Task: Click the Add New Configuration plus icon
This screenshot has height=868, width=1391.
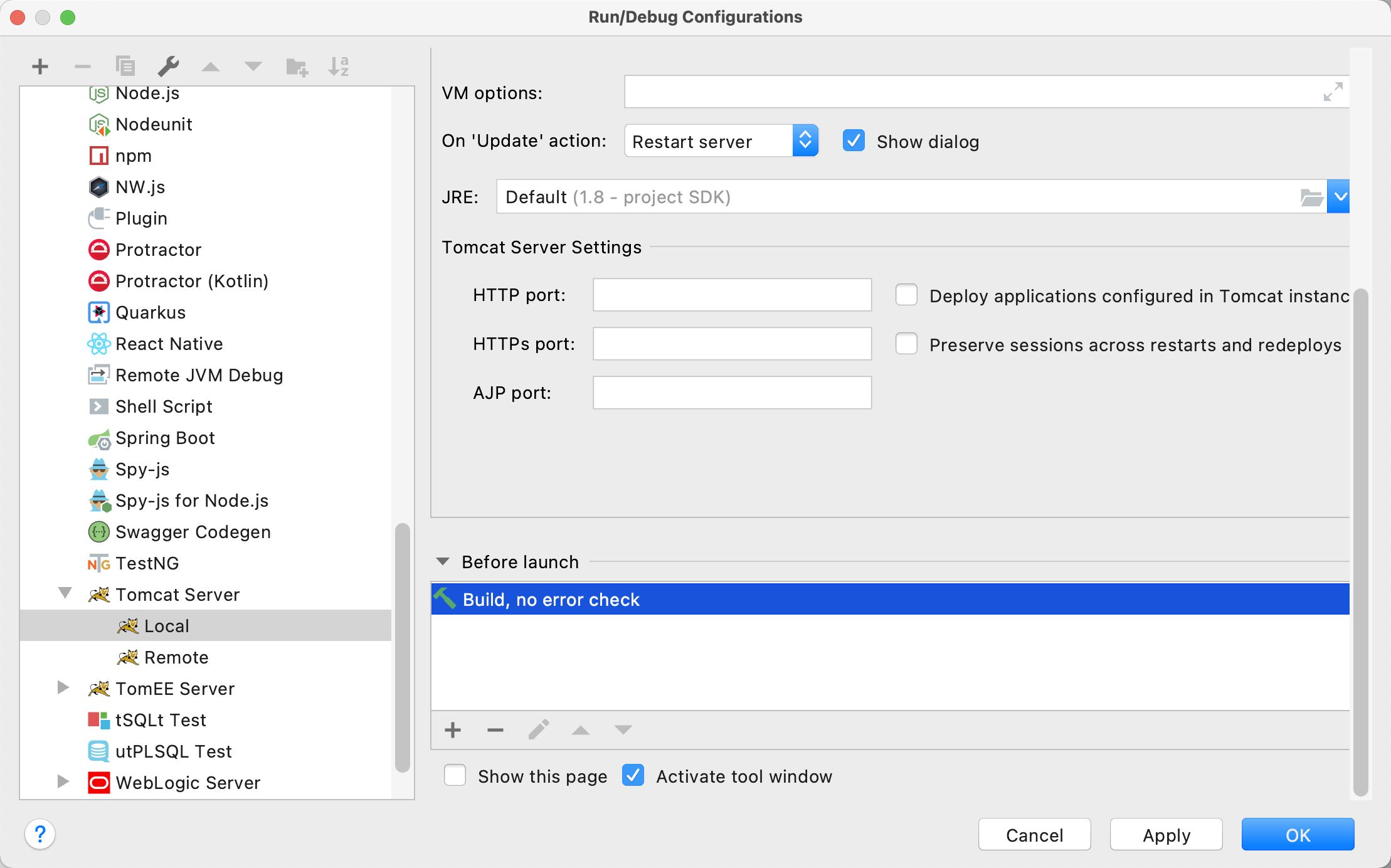Action: click(40, 66)
